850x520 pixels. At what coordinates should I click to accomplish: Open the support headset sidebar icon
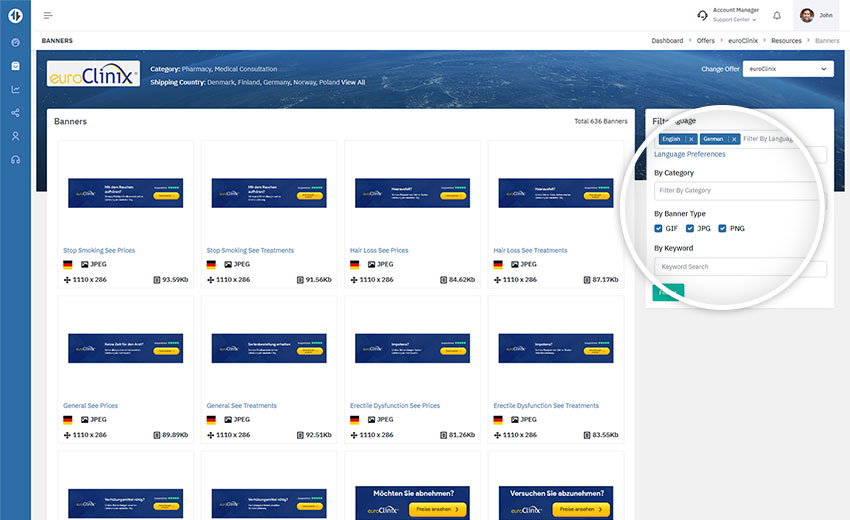coord(15,159)
